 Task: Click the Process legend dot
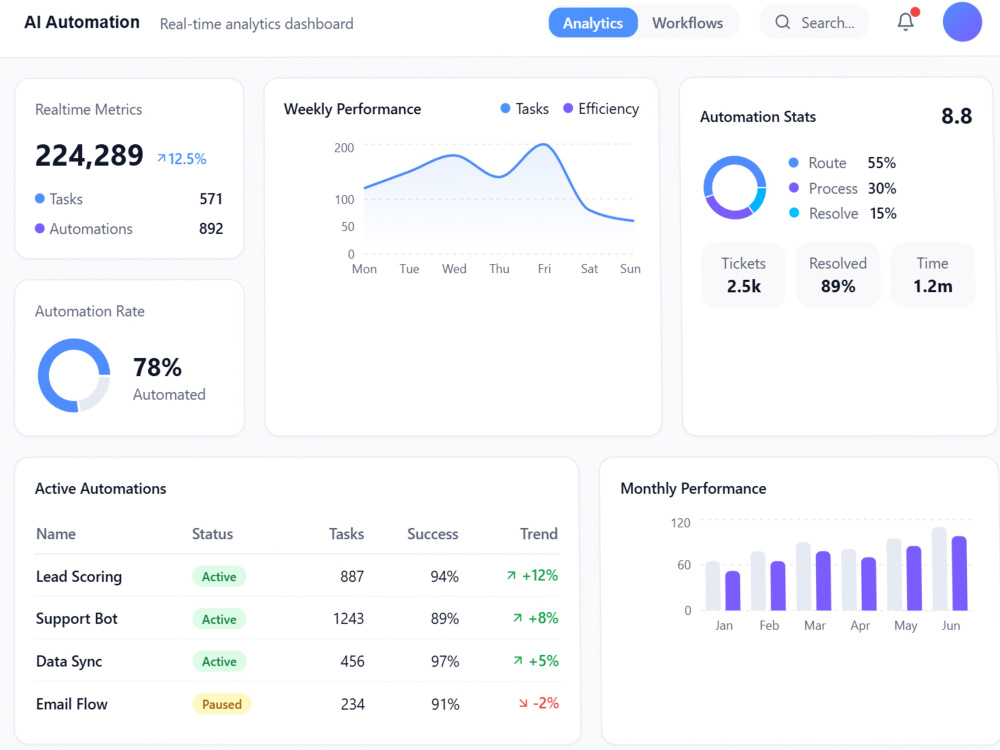793,188
